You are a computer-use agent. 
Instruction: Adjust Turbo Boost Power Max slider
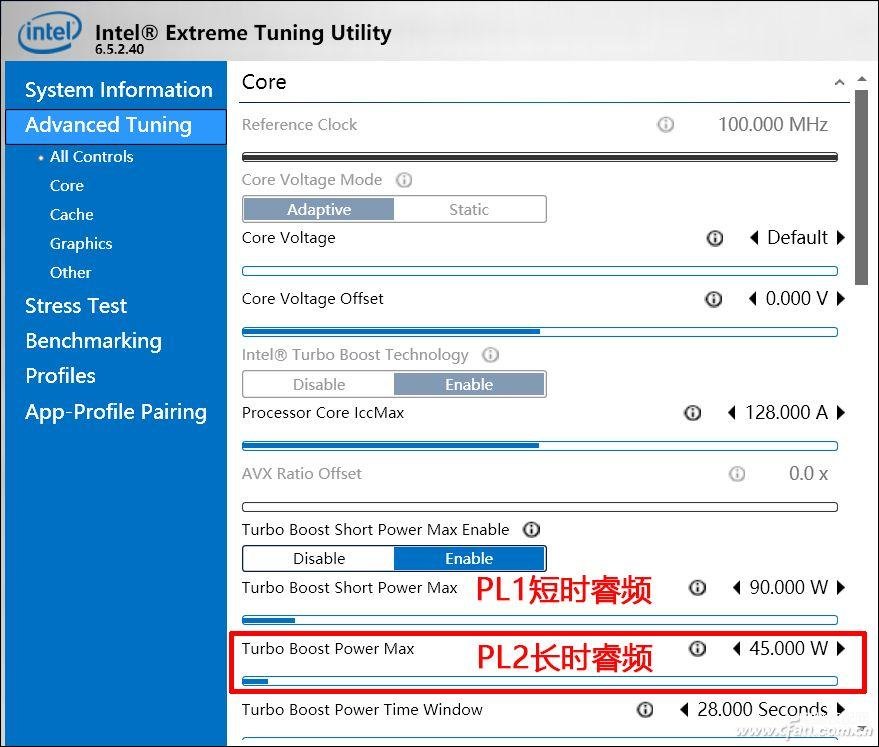pyautogui.click(x=540, y=681)
